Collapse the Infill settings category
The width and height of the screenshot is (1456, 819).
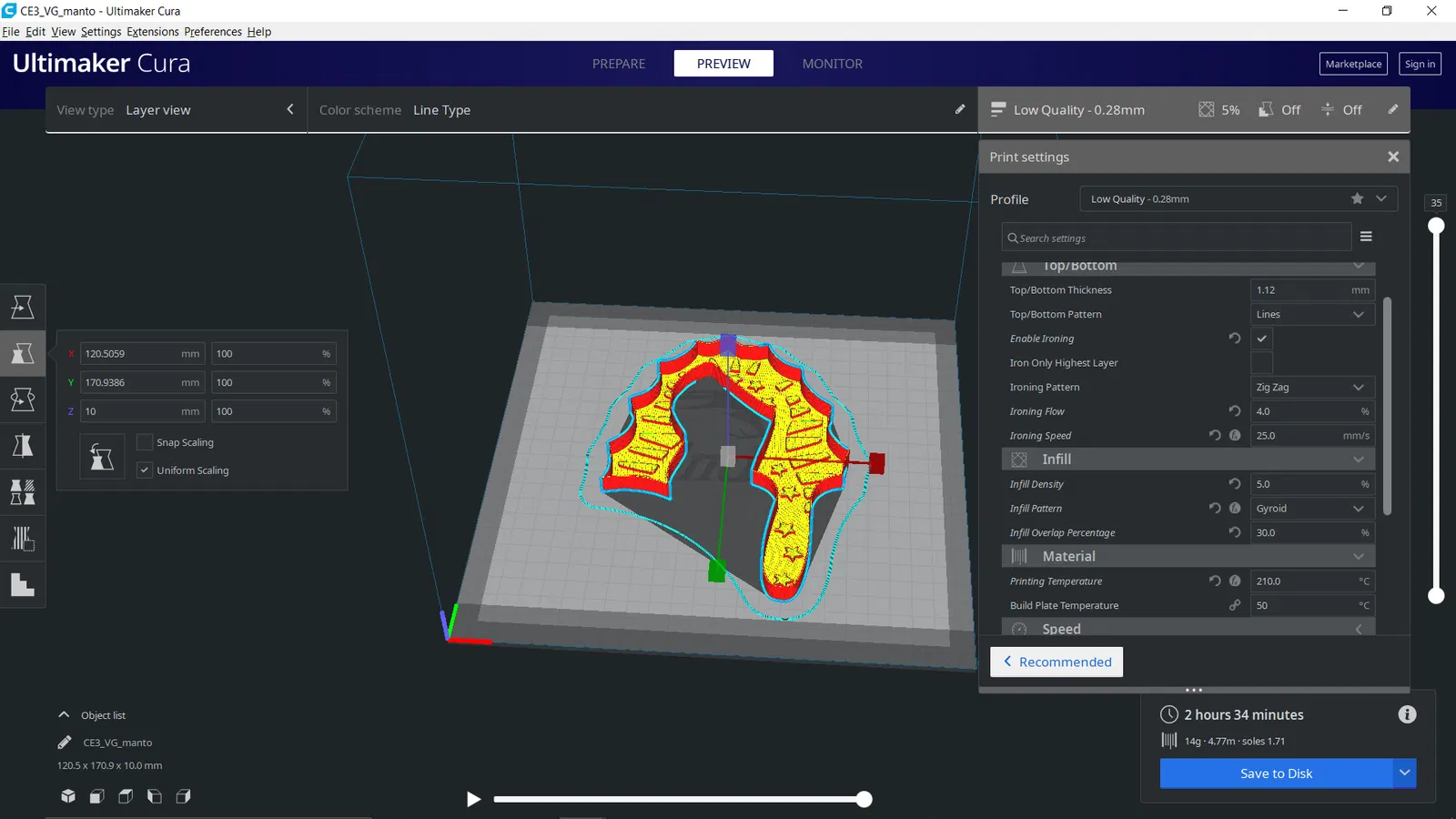pos(1188,460)
